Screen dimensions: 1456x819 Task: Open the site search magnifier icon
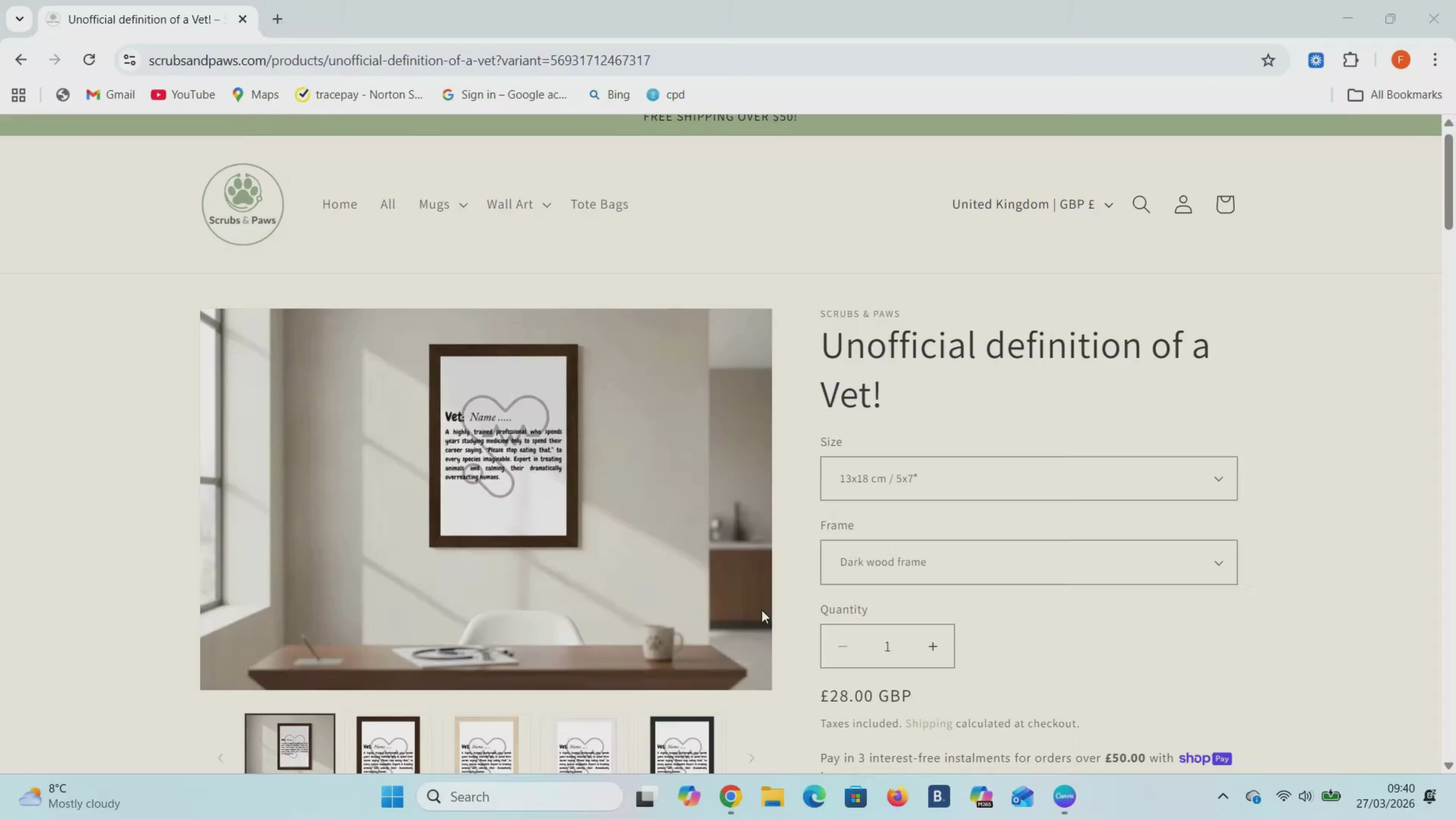(1141, 204)
